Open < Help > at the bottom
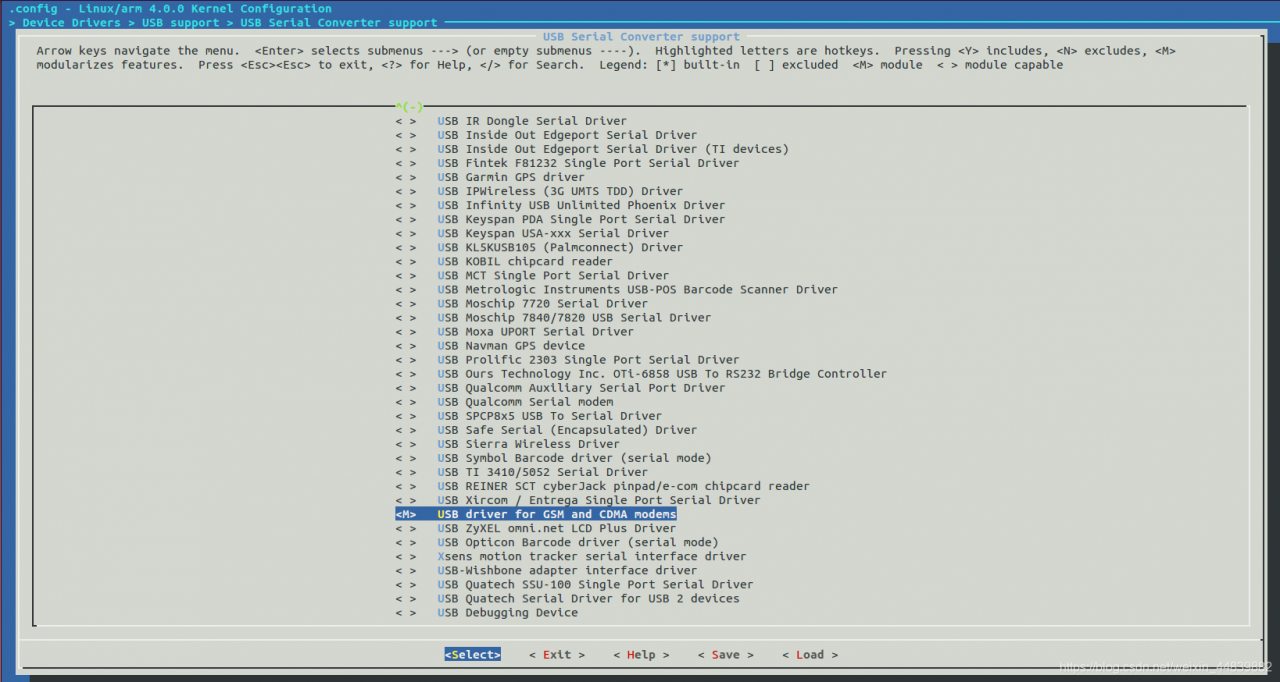 pyautogui.click(x=641, y=655)
